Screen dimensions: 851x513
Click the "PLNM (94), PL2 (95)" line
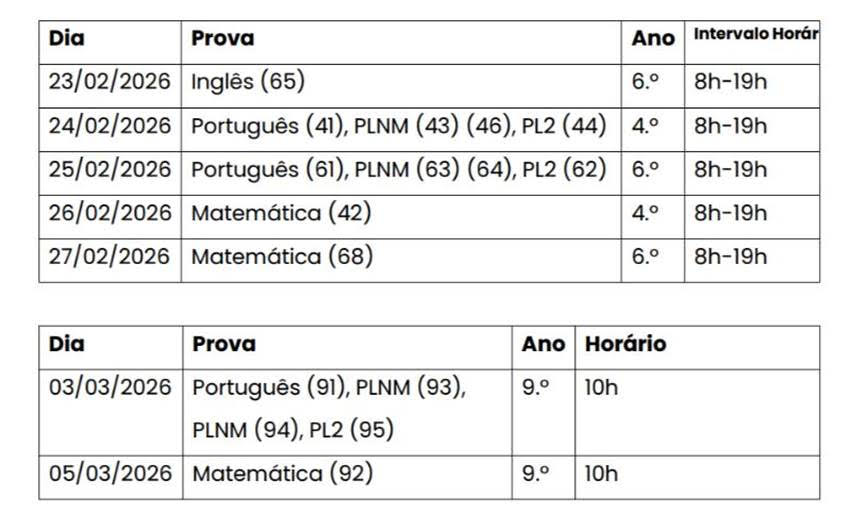[x=293, y=430]
